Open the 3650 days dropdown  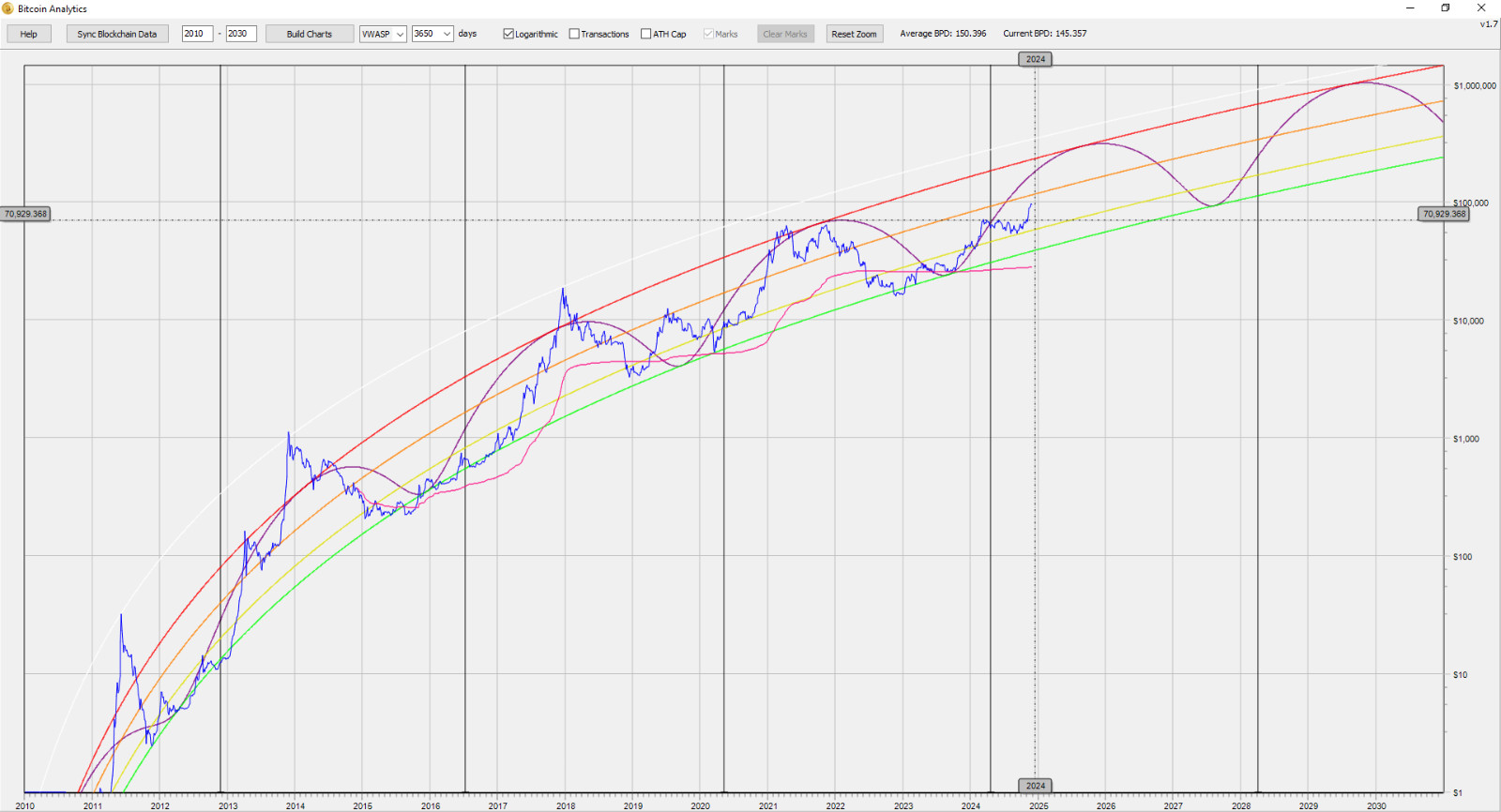click(432, 34)
